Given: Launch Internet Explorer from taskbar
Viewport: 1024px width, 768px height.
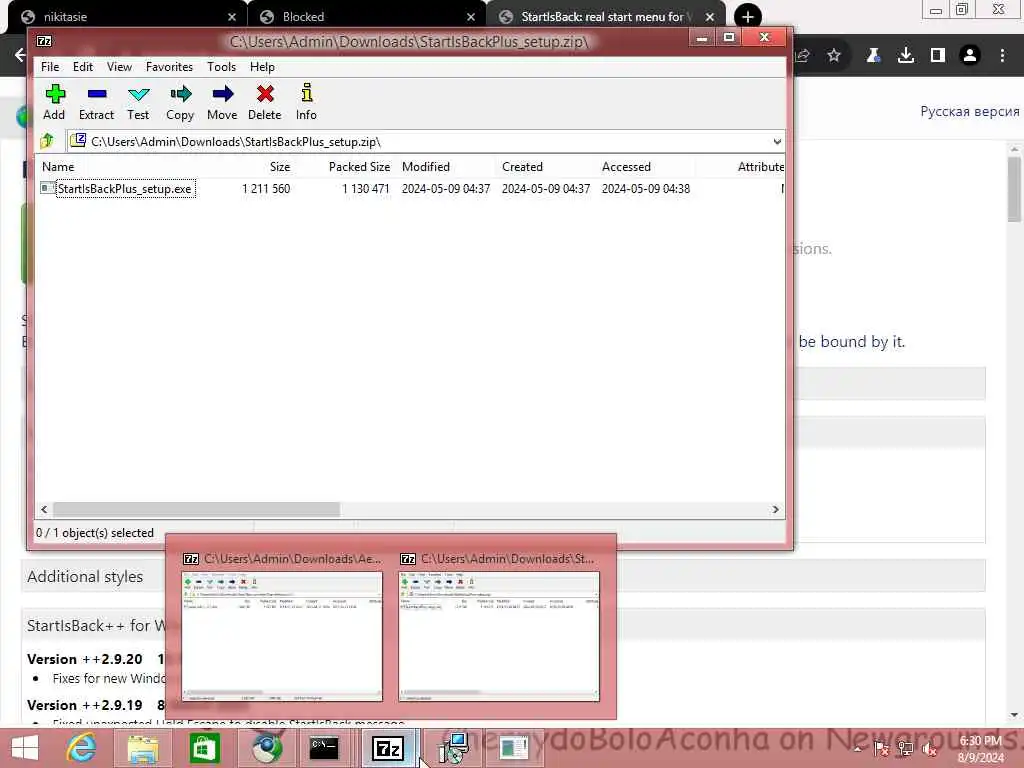Looking at the screenshot, I should 81,748.
